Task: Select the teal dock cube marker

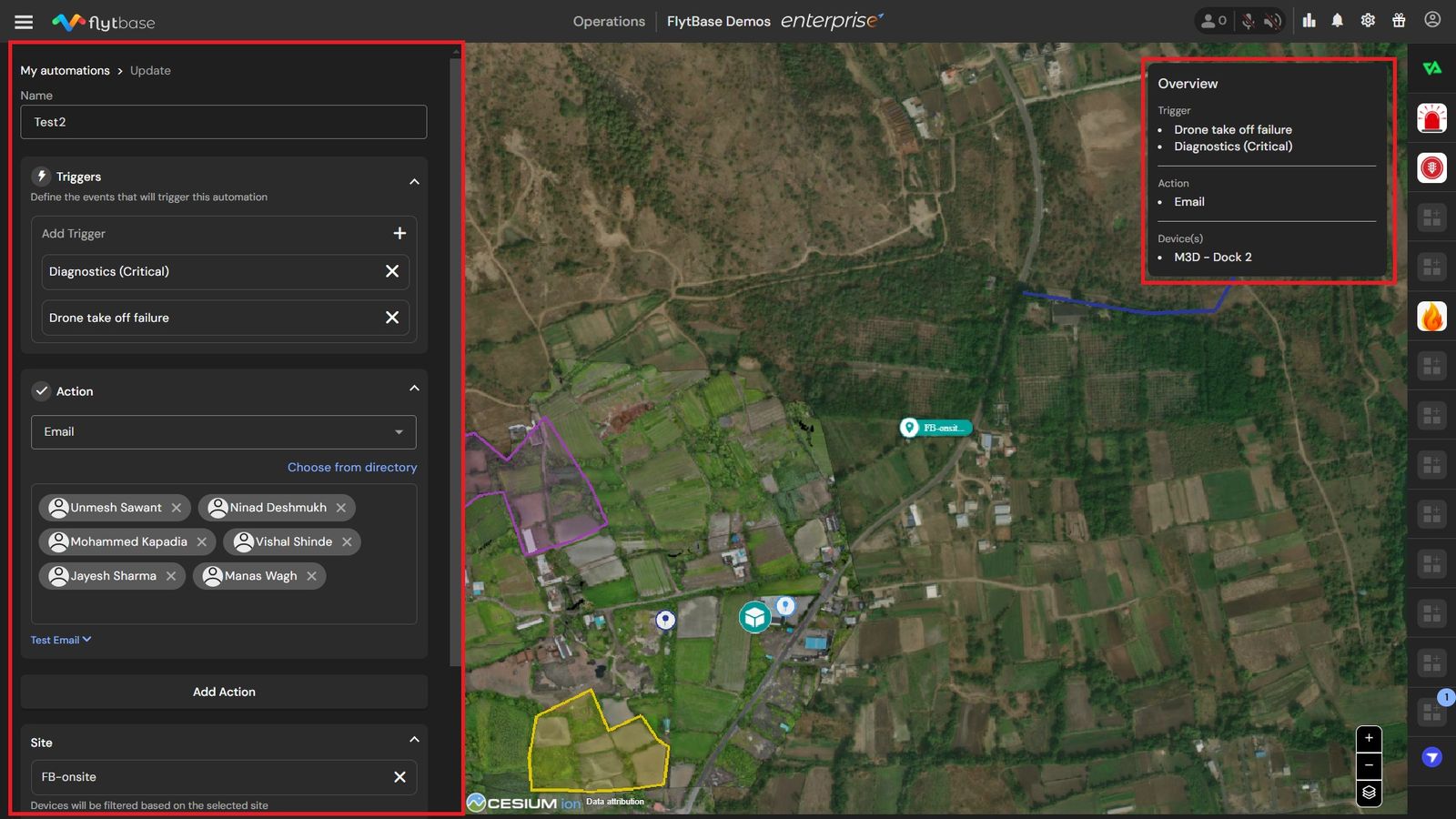Action: (x=755, y=617)
